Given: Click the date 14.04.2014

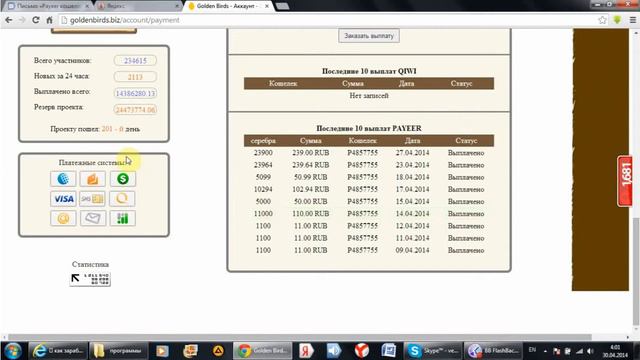Looking at the screenshot, I should pyautogui.click(x=412, y=214).
